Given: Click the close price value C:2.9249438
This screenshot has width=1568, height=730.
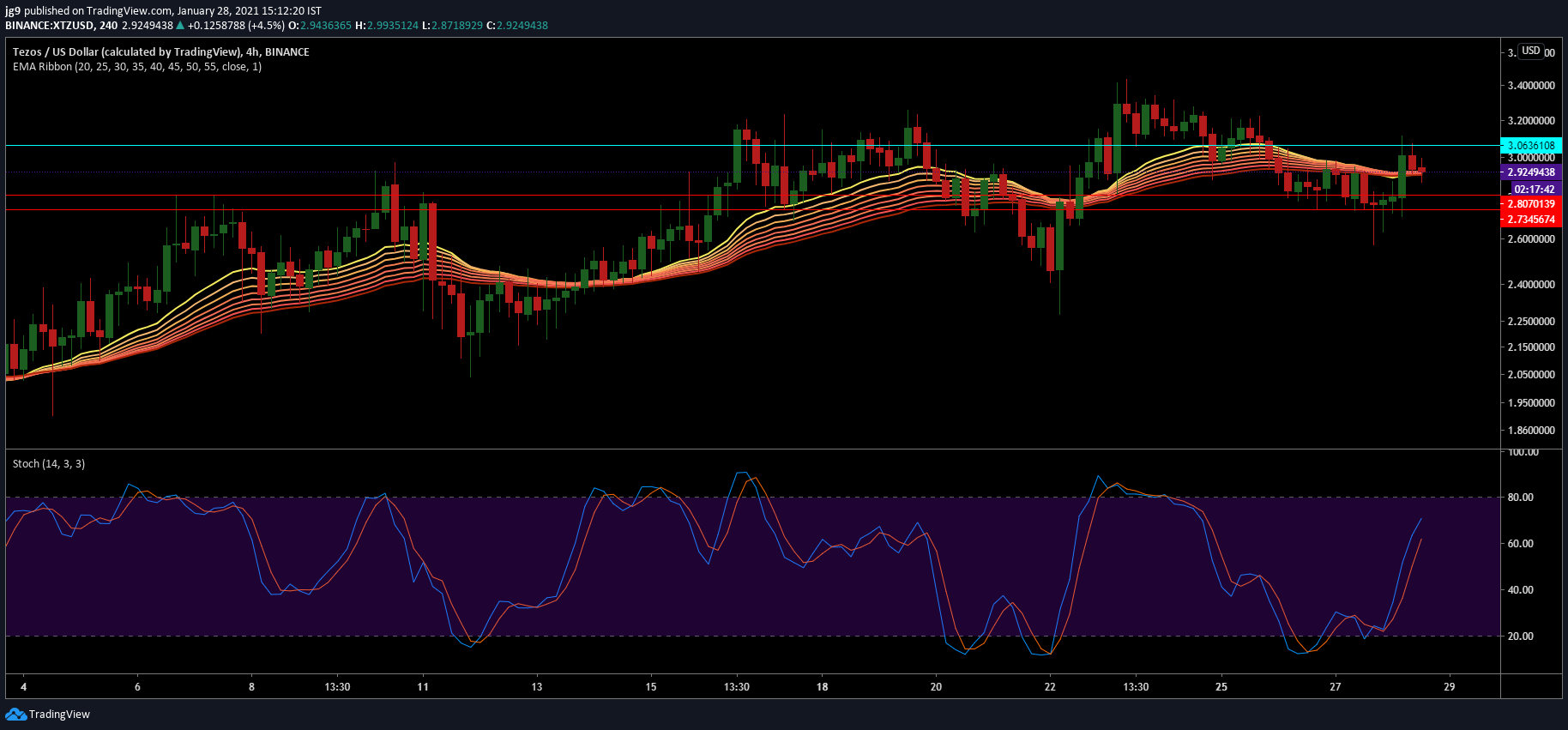Looking at the screenshot, I should [517, 25].
